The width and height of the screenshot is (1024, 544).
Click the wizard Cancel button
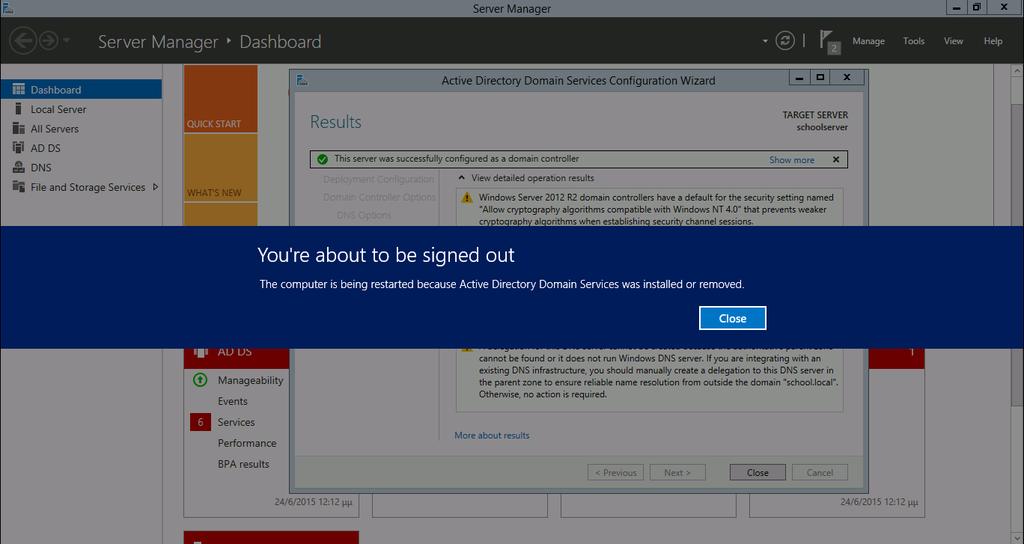coord(820,472)
